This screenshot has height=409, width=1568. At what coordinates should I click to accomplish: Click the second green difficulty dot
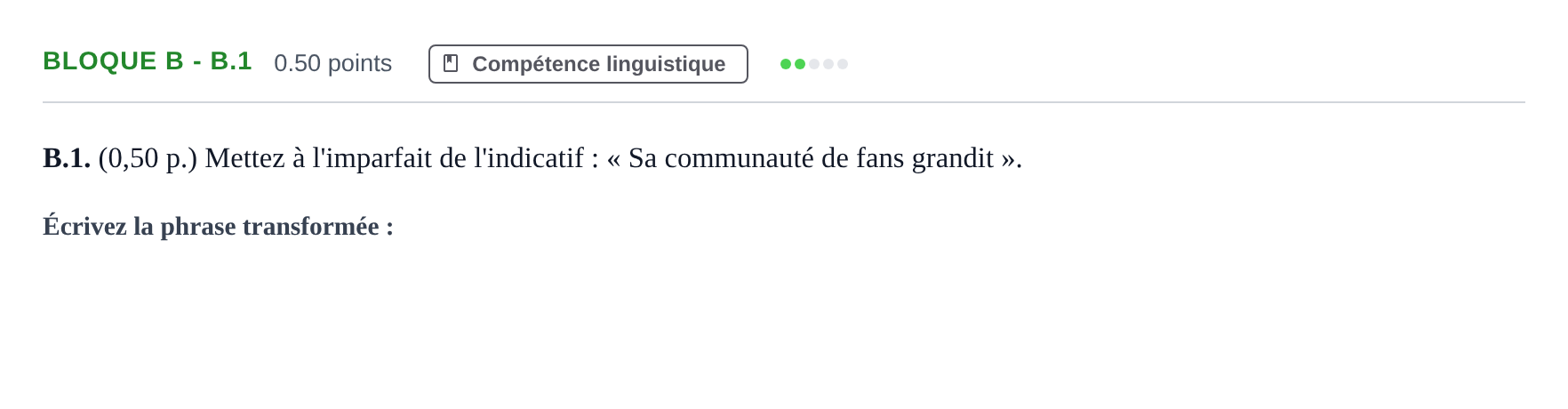click(800, 64)
